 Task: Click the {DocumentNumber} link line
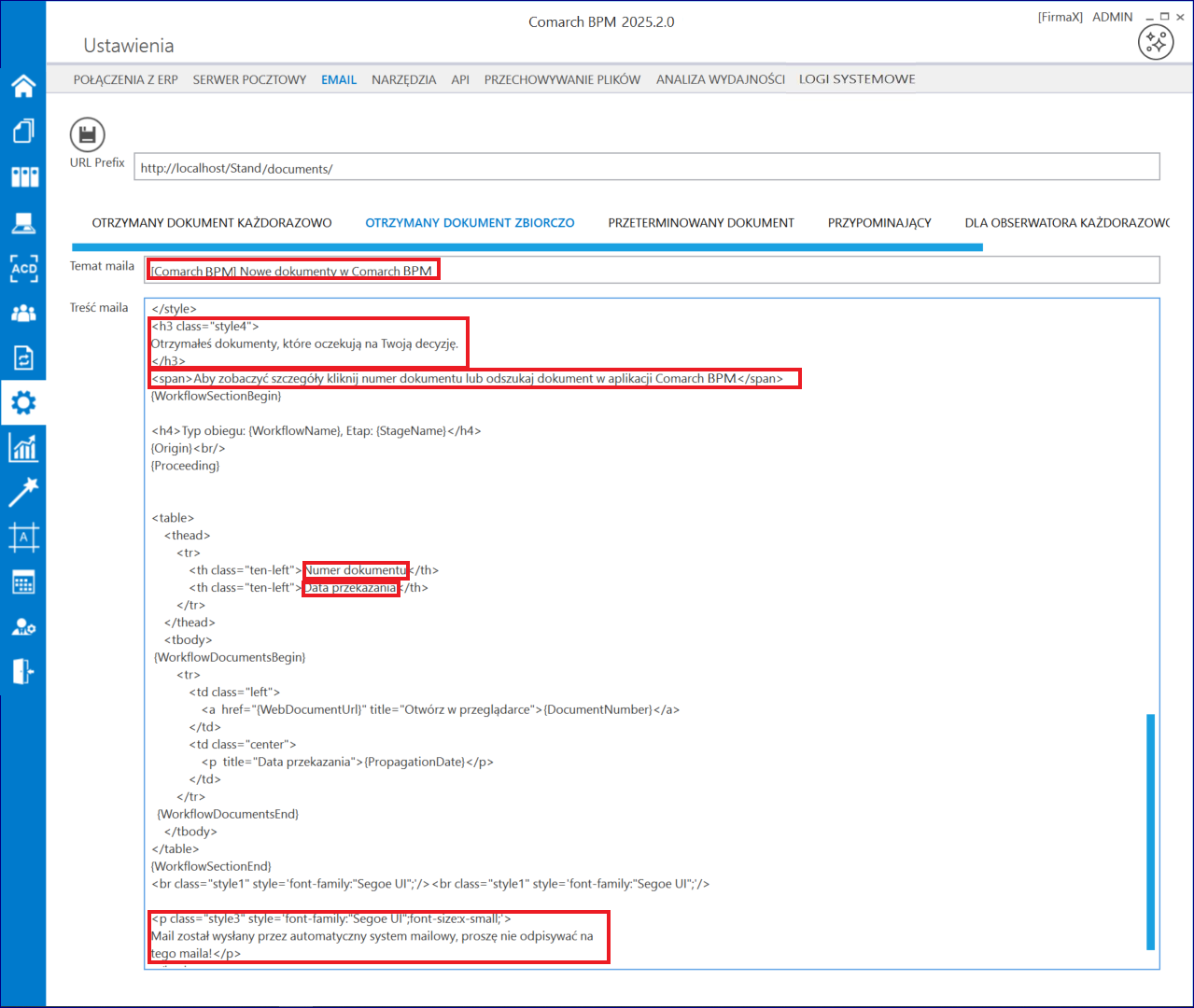coord(441,709)
